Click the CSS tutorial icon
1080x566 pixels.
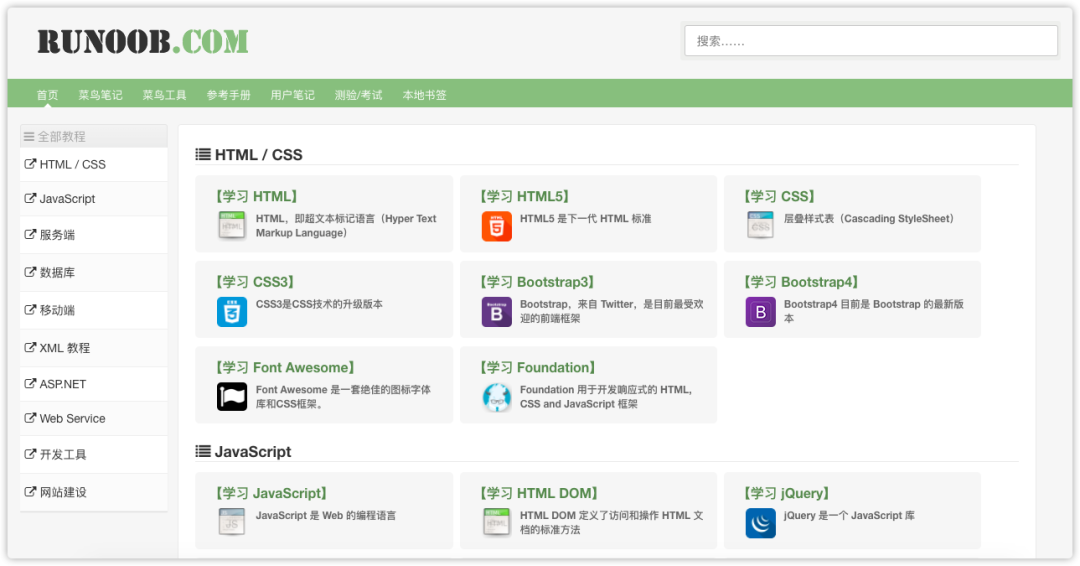(760, 226)
